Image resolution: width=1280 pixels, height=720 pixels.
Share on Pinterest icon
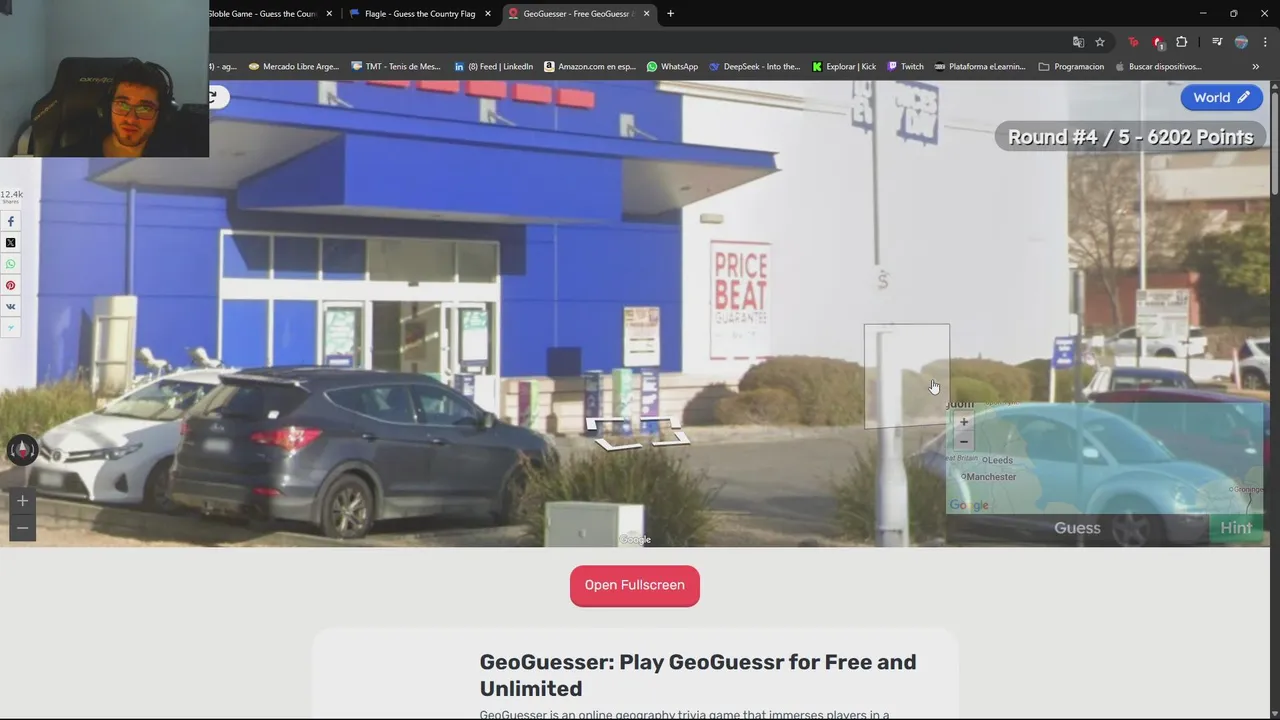pos(11,285)
